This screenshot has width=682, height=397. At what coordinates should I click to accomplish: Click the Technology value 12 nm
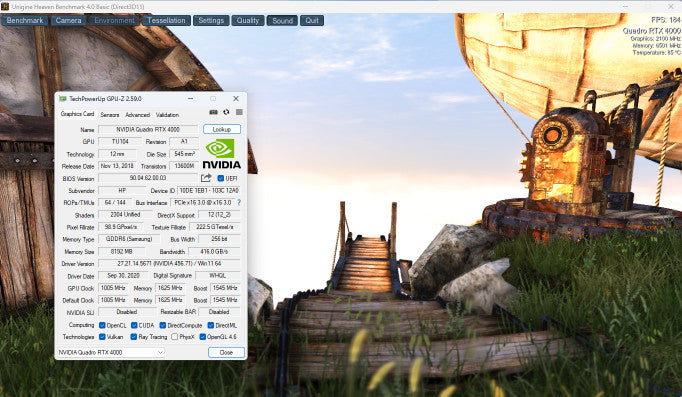(117, 154)
